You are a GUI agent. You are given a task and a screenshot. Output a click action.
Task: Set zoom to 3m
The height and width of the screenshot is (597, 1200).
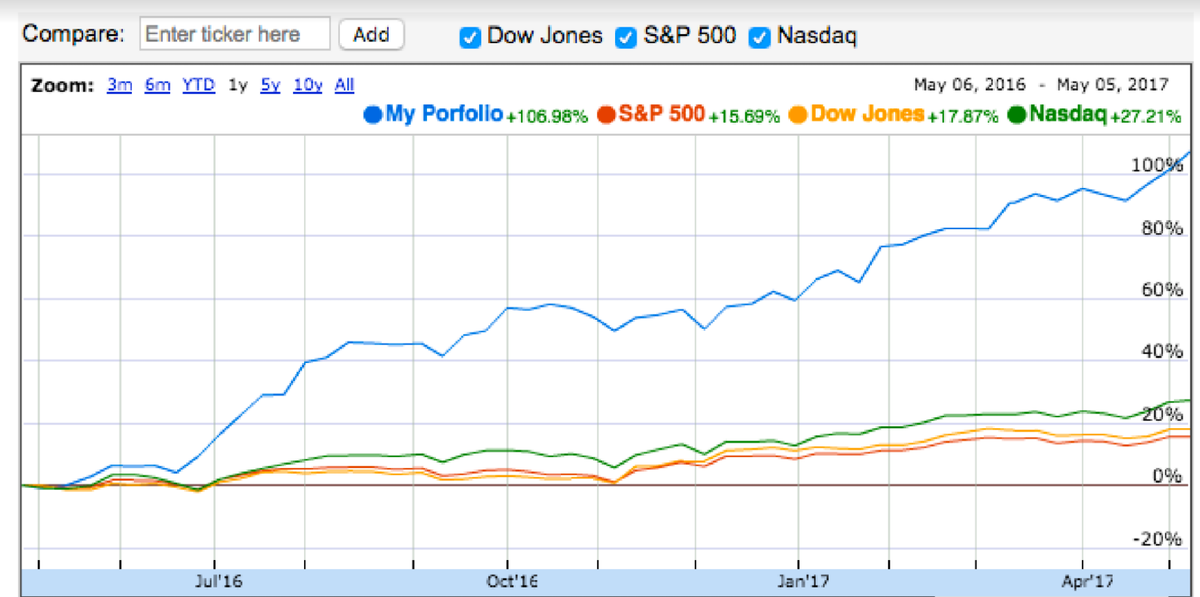point(120,85)
